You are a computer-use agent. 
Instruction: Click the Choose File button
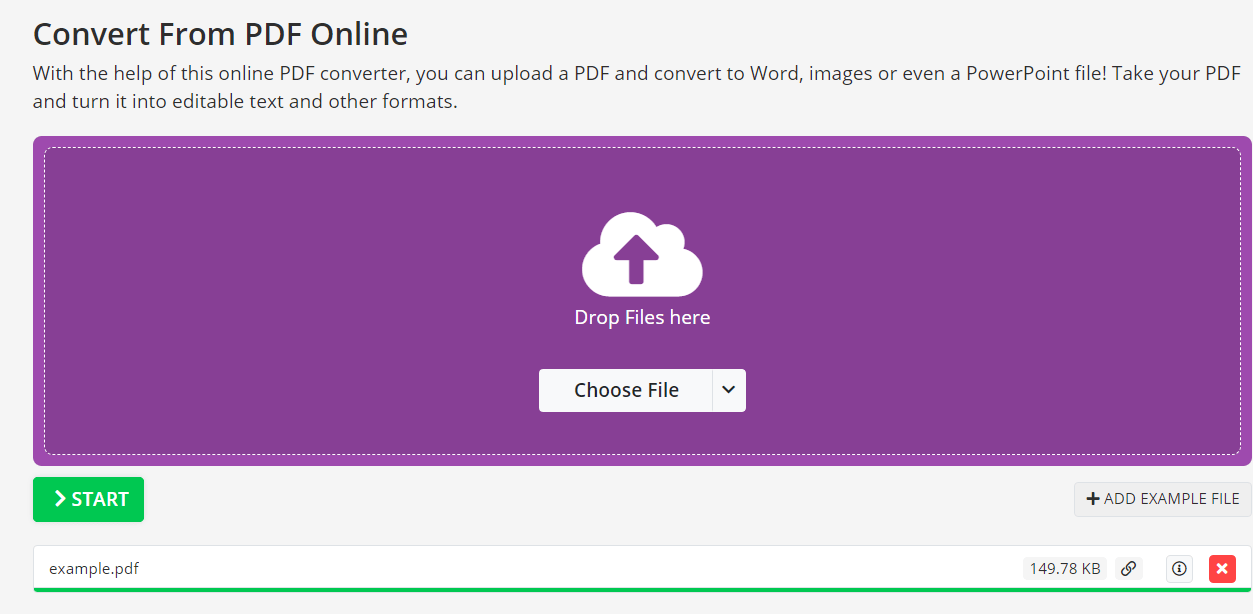click(626, 390)
